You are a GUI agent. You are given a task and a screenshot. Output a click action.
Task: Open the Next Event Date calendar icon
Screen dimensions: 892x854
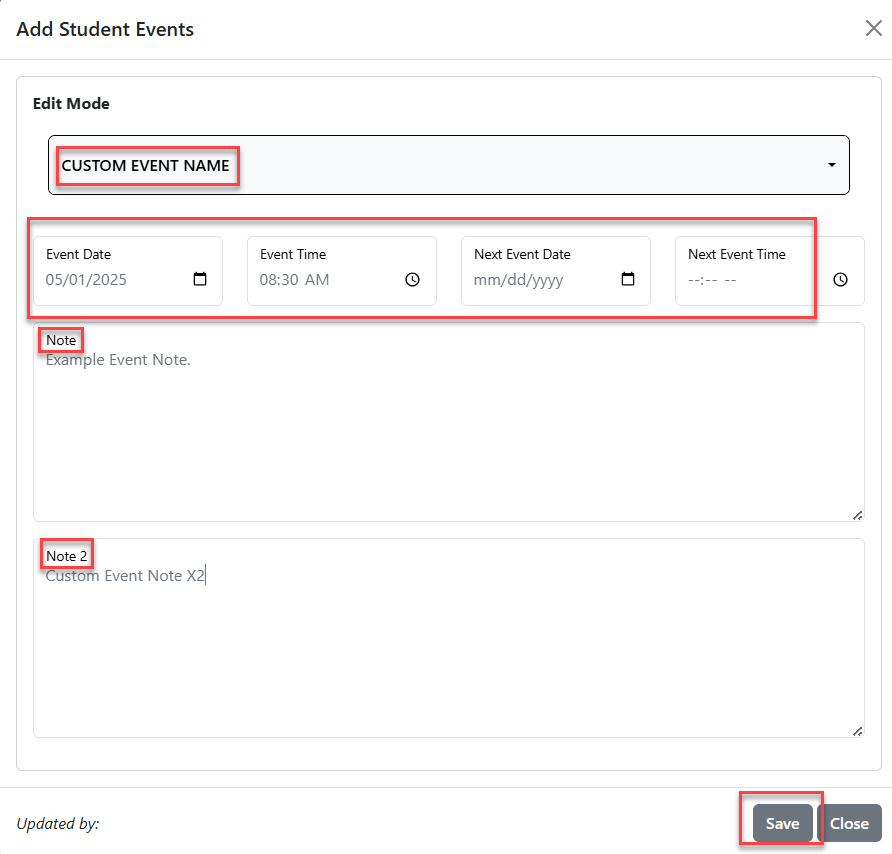[x=627, y=279]
